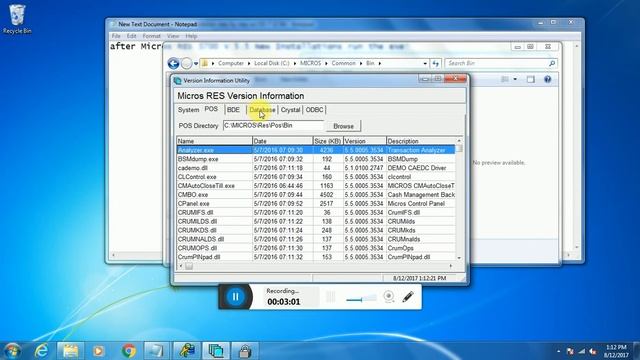Sort by the Description column header
Image resolution: width=640 pixels, height=360 pixels.
420,141
